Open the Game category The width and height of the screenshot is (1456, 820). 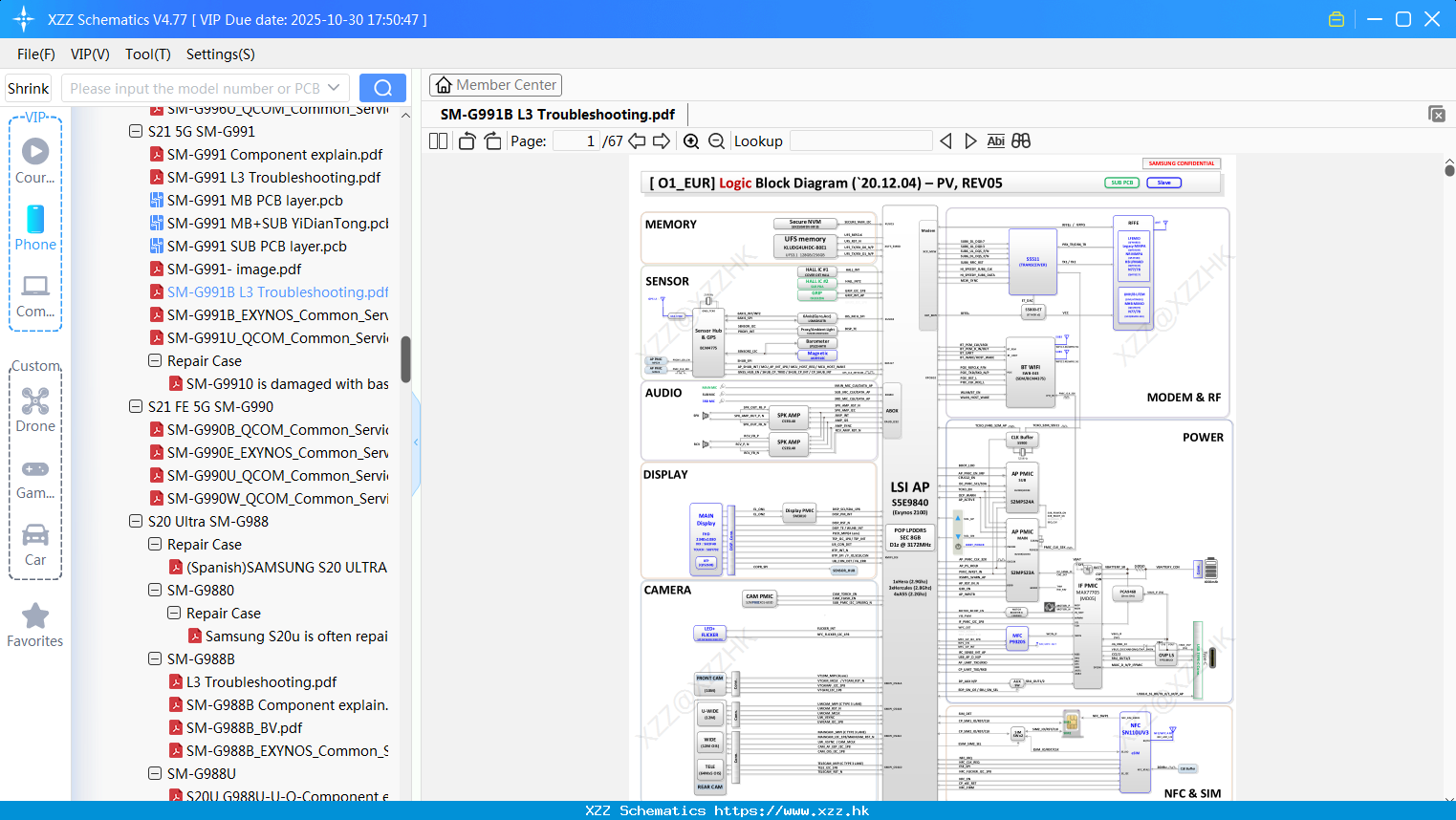(x=35, y=478)
